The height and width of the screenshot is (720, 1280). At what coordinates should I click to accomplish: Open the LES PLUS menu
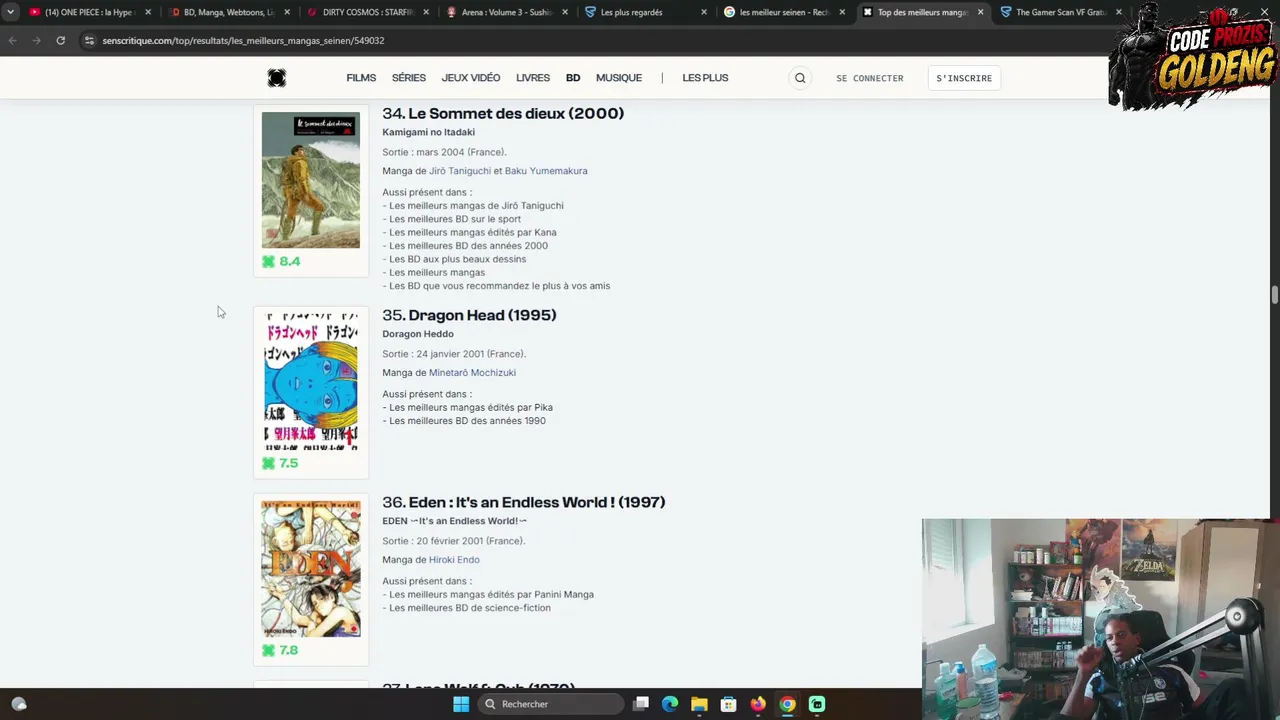coord(705,78)
